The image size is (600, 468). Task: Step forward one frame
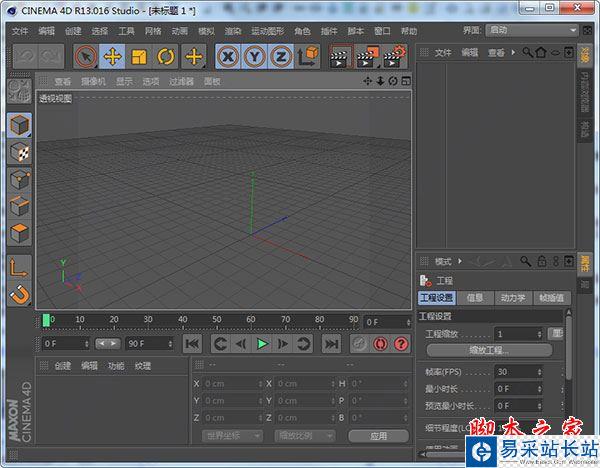tap(283, 344)
